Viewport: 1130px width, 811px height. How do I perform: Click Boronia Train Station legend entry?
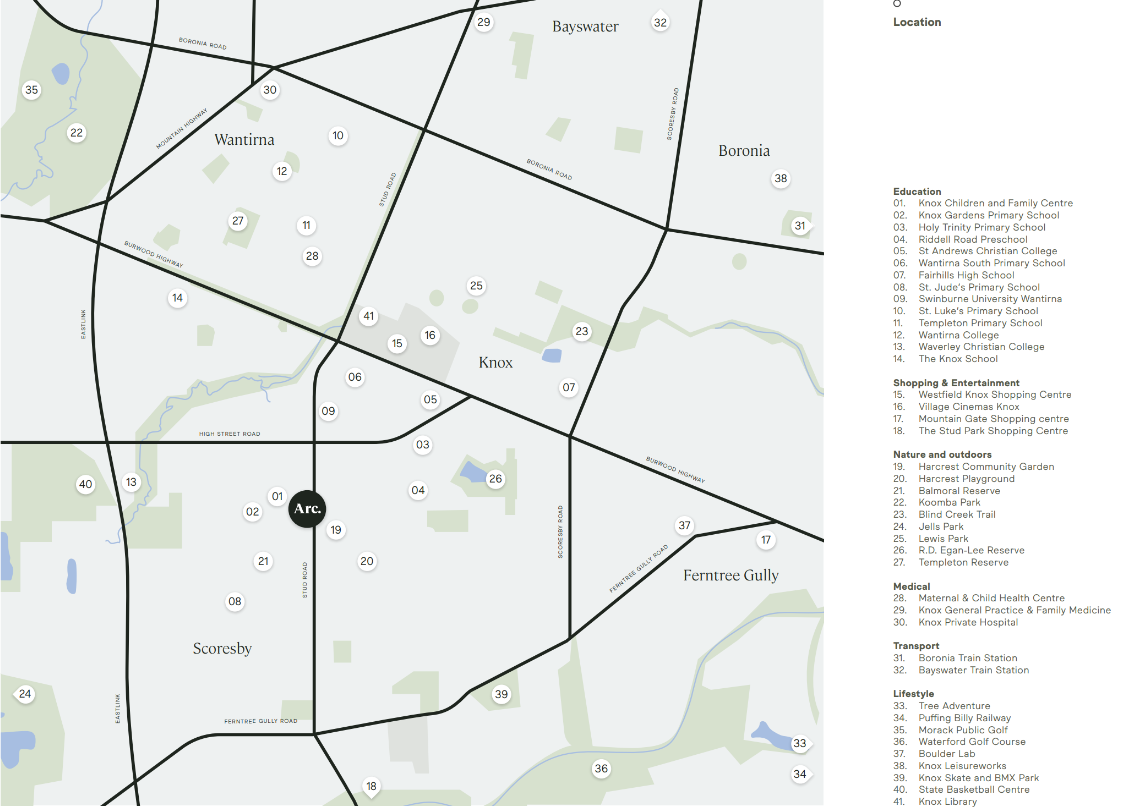956,658
